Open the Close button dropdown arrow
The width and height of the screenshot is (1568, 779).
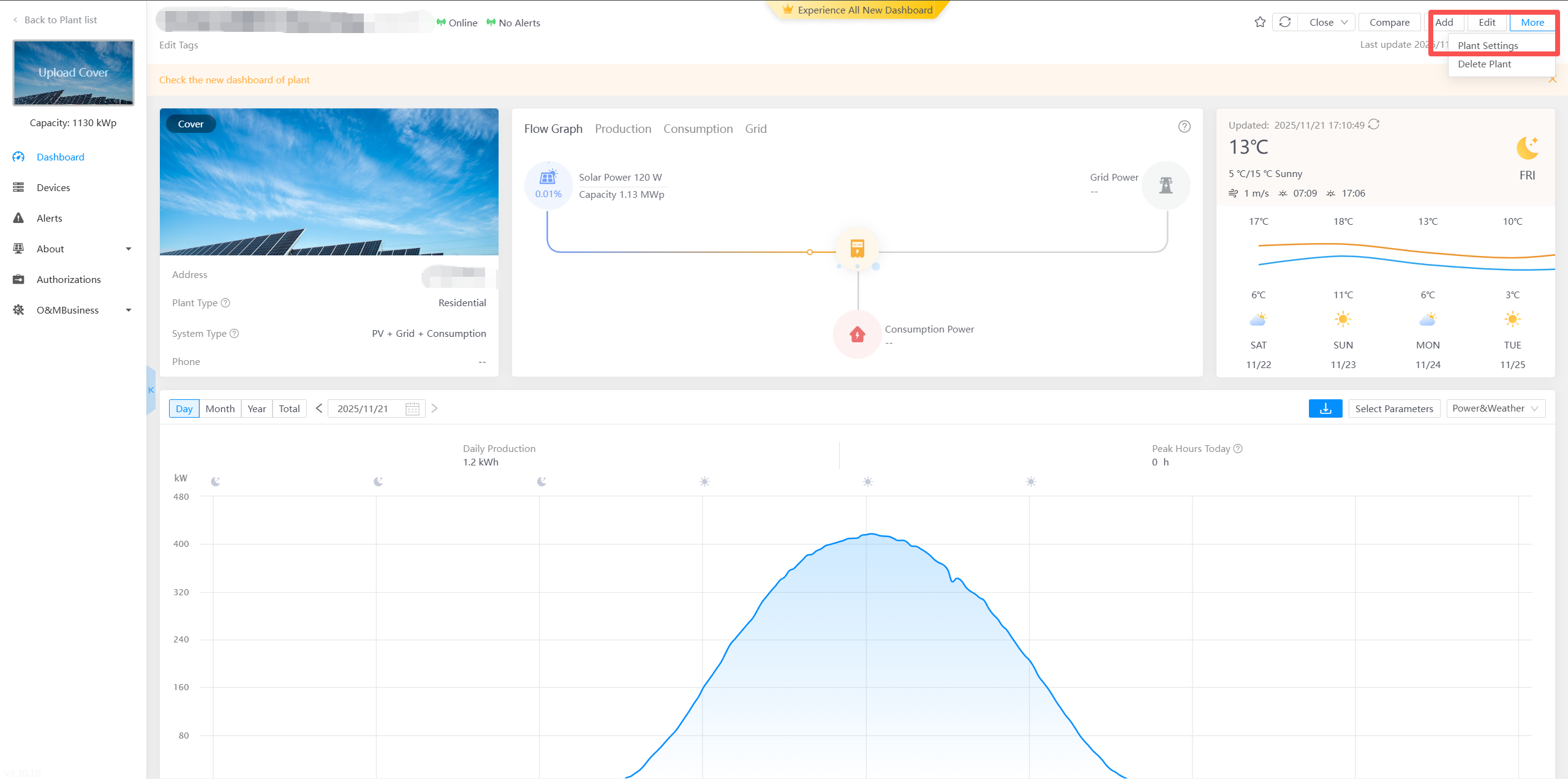coord(1345,22)
